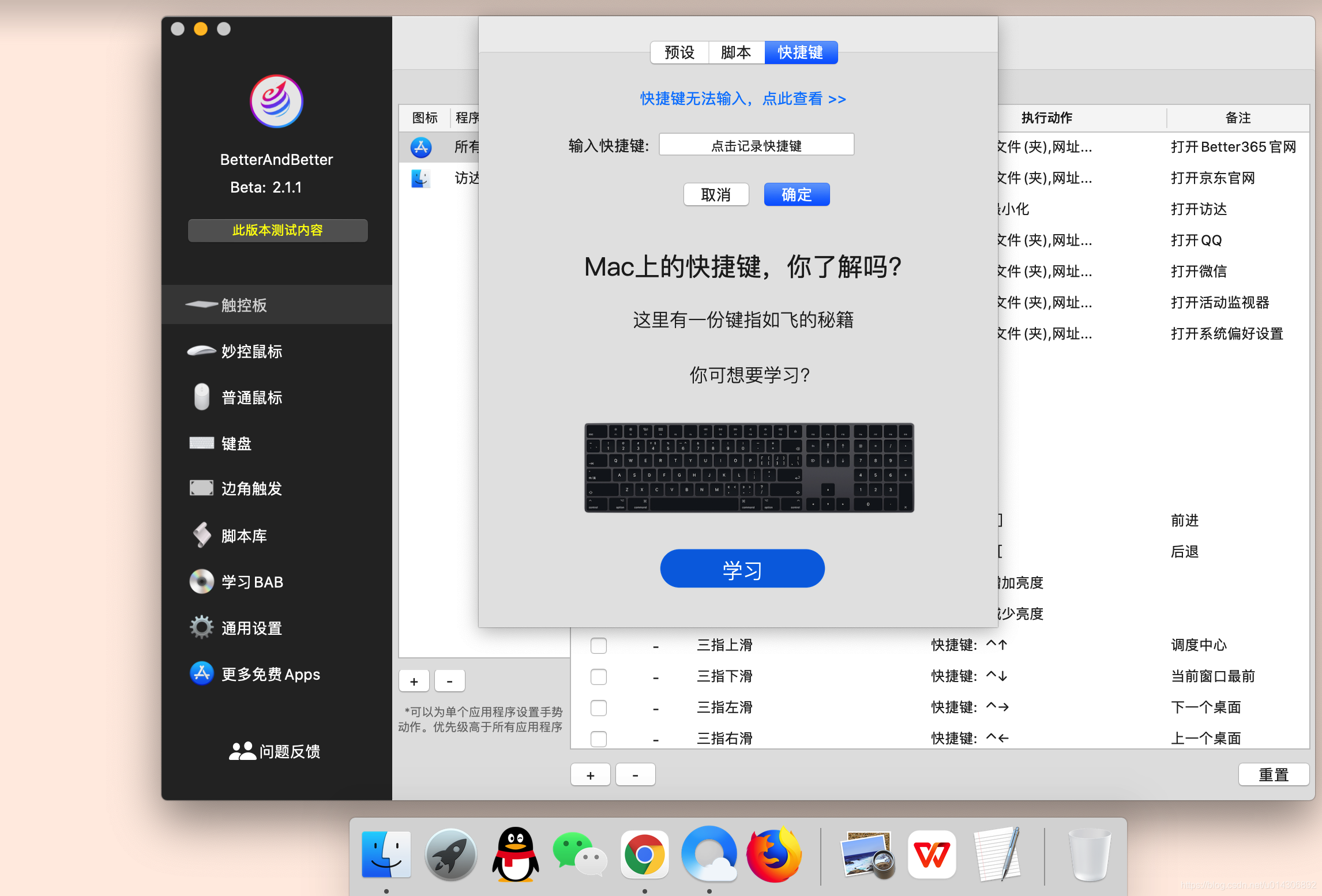Select the 快捷键 tab

click(801, 52)
